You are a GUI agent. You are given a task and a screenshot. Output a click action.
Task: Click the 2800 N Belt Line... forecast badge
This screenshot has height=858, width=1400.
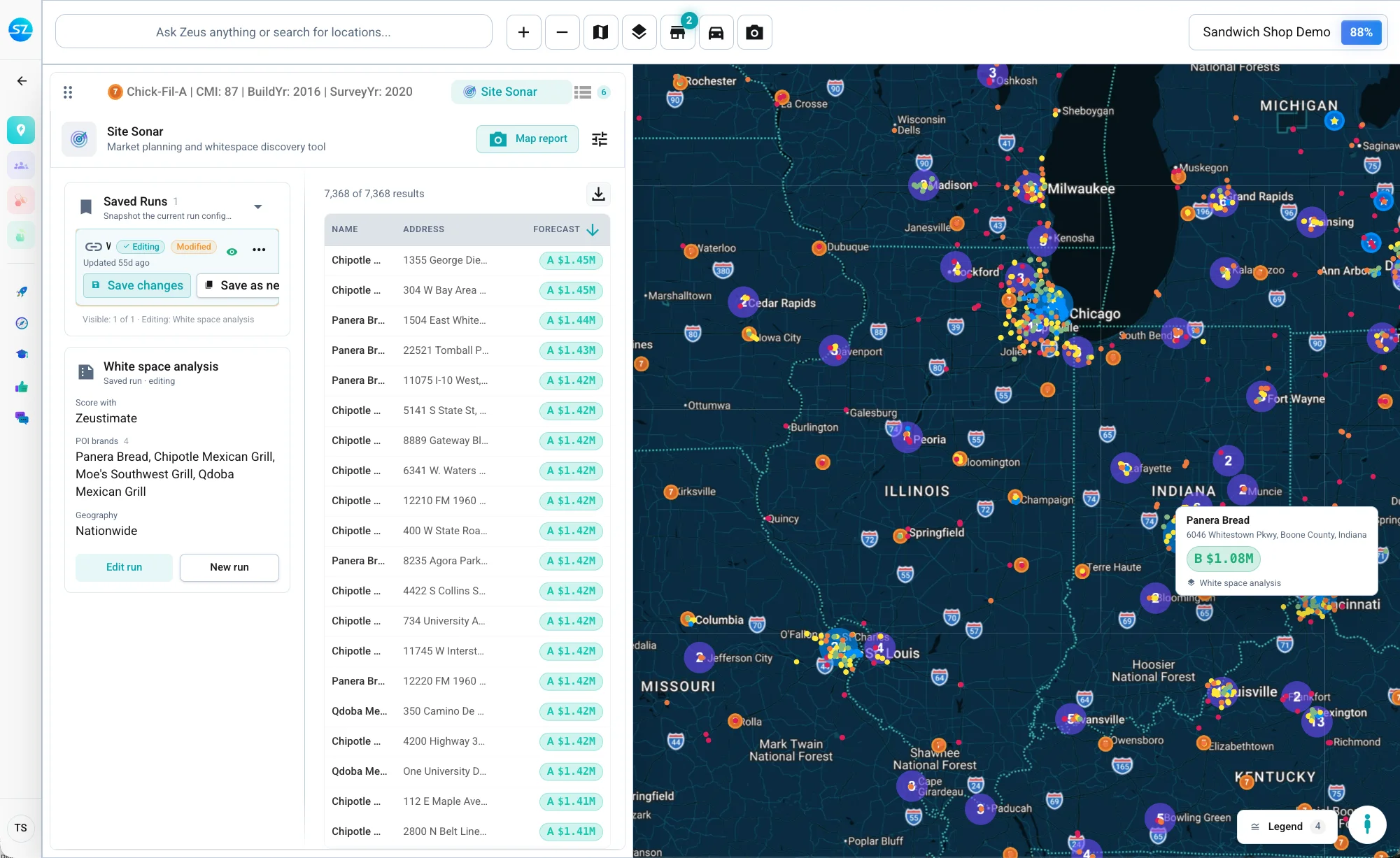pyautogui.click(x=571, y=831)
